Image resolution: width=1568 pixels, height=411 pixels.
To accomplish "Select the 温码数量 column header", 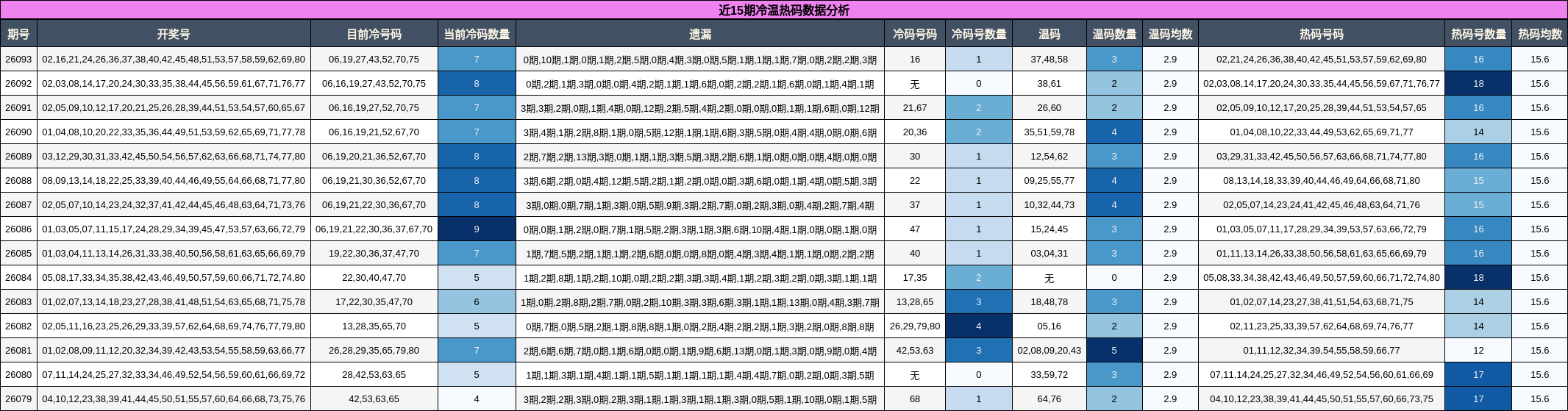I will [1114, 34].
